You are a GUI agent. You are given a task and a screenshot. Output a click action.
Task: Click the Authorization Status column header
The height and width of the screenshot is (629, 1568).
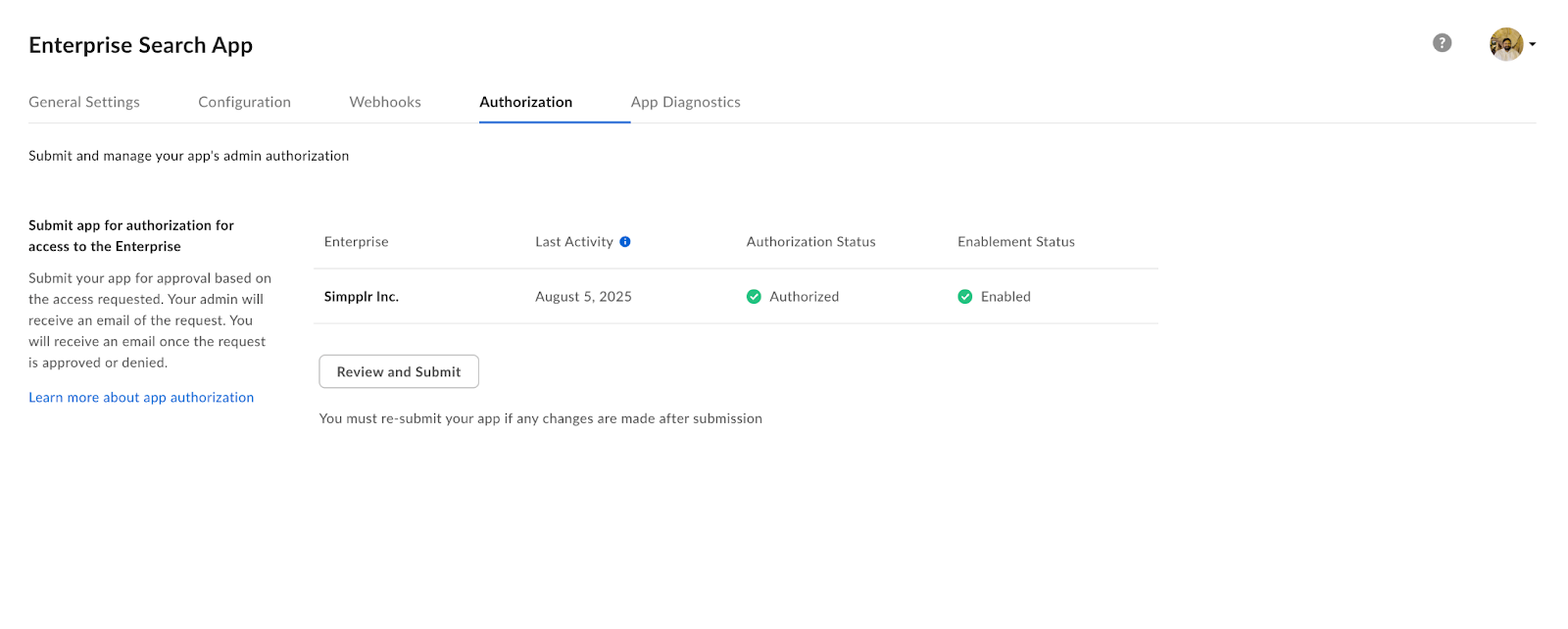(810, 242)
